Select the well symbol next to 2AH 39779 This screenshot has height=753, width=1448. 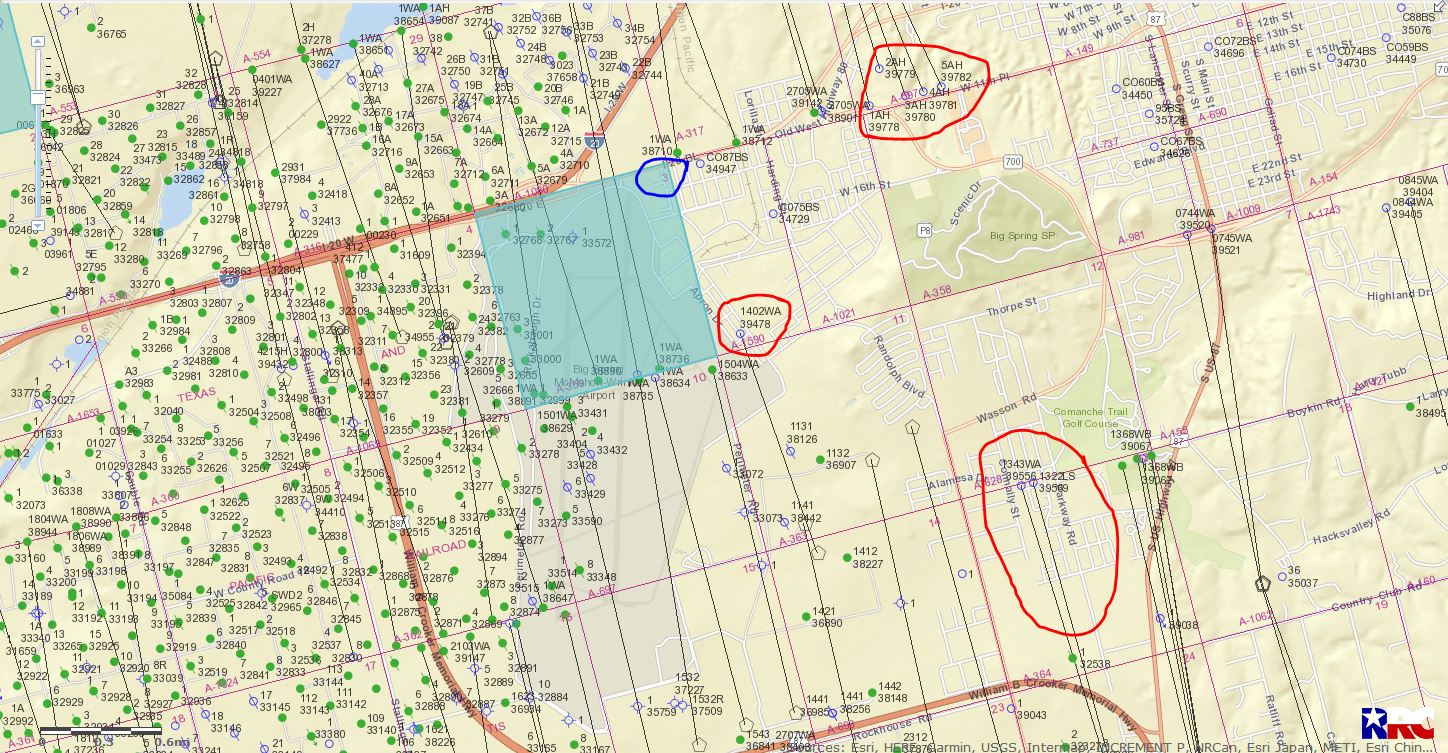click(x=879, y=68)
